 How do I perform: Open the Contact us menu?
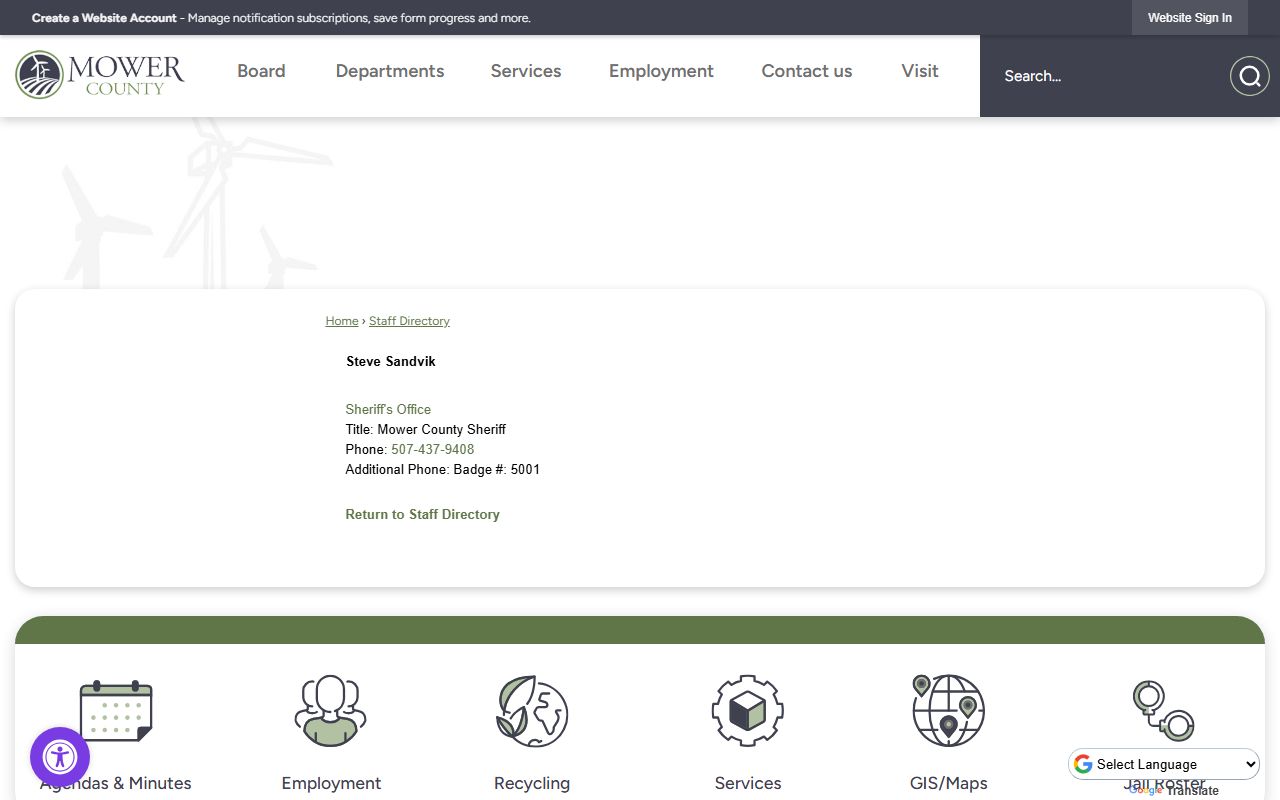coord(807,71)
